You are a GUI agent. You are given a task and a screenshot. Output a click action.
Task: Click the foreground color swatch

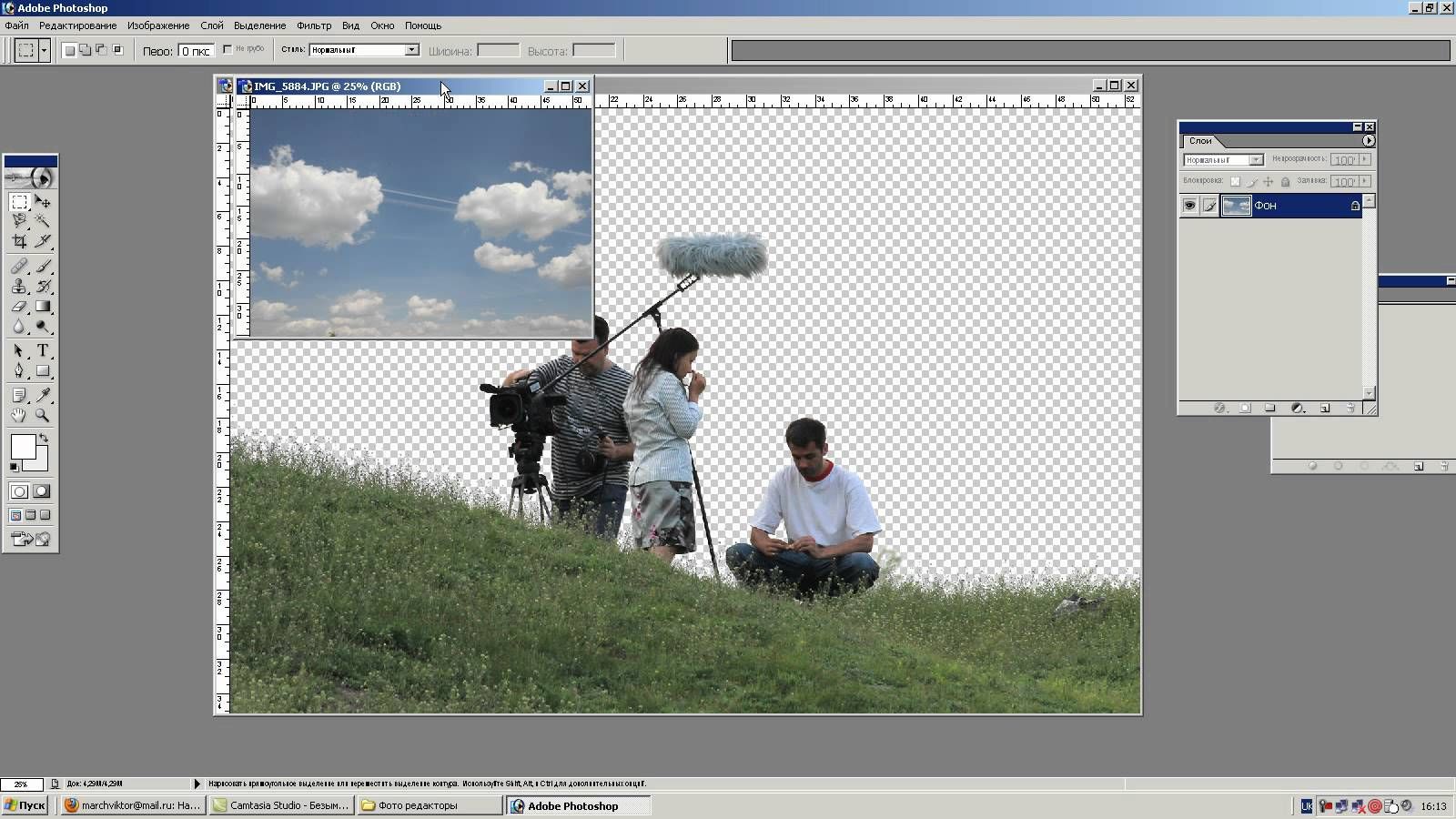pos(23,447)
